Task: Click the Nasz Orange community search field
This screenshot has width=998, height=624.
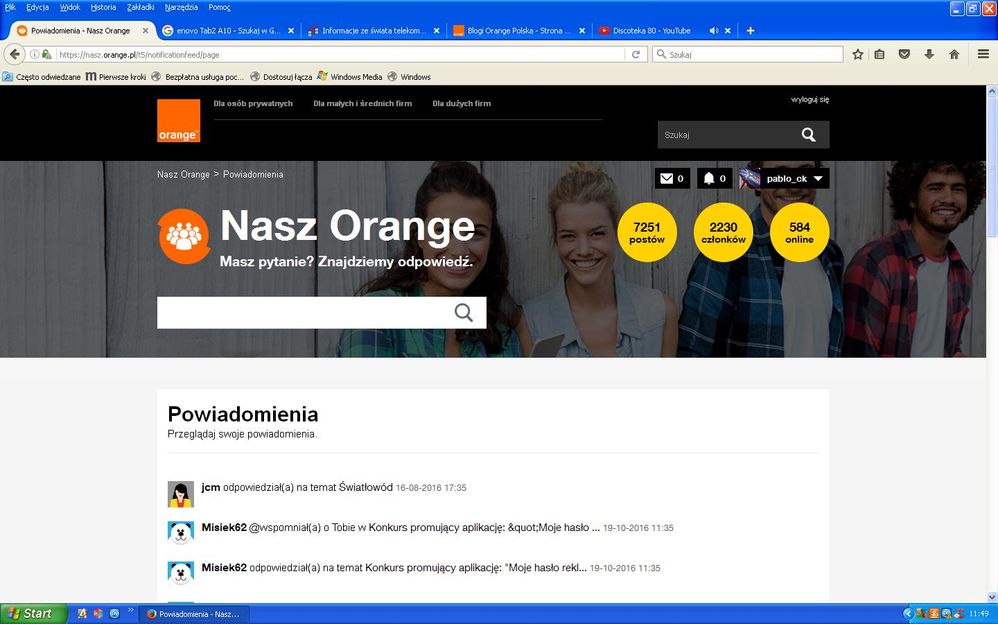Action: click(x=300, y=312)
